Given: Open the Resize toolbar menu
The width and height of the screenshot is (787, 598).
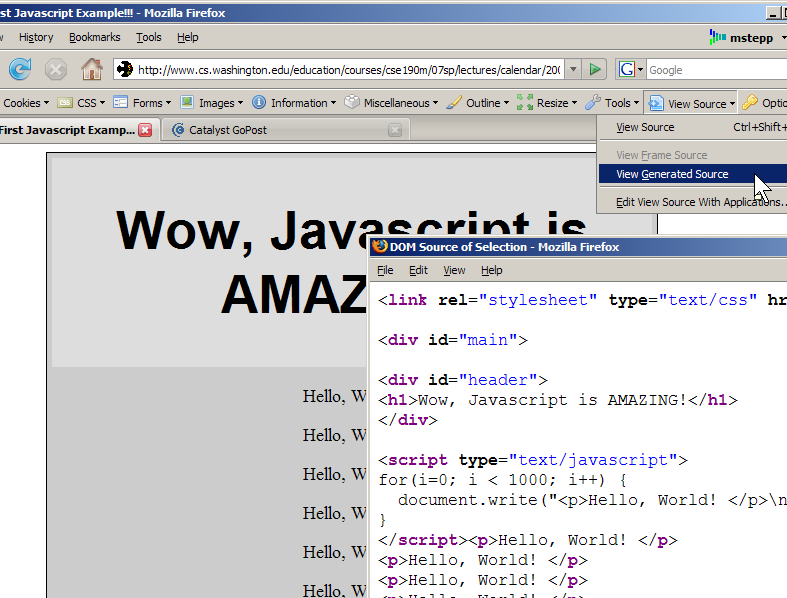Looking at the screenshot, I should [546, 103].
